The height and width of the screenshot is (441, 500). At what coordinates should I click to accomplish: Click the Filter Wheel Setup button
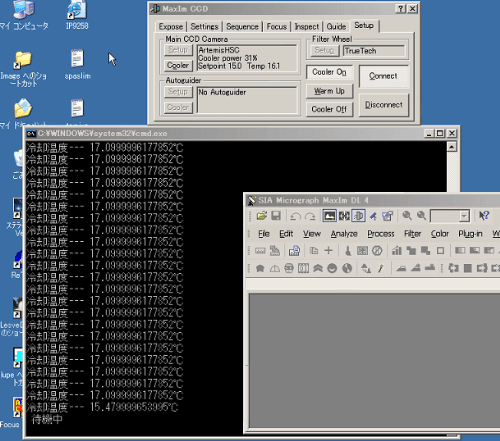click(324, 50)
